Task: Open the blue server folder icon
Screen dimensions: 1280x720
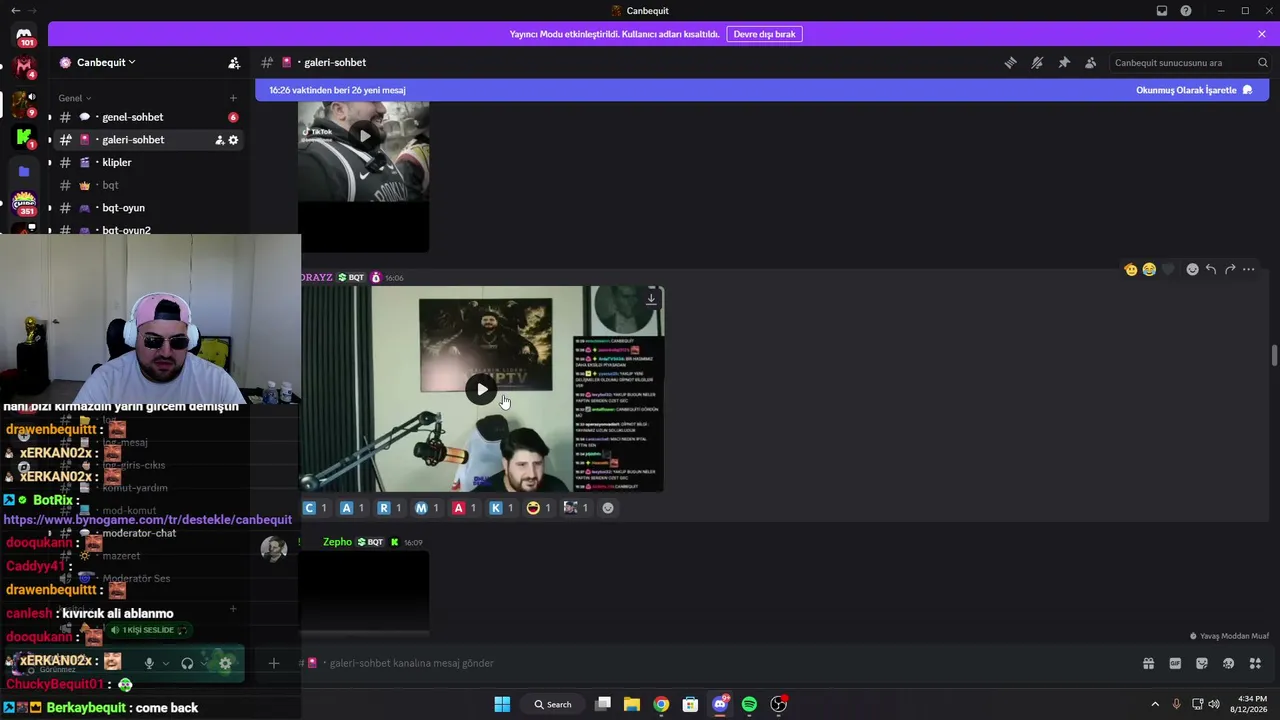Action: pyautogui.click(x=24, y=171)
